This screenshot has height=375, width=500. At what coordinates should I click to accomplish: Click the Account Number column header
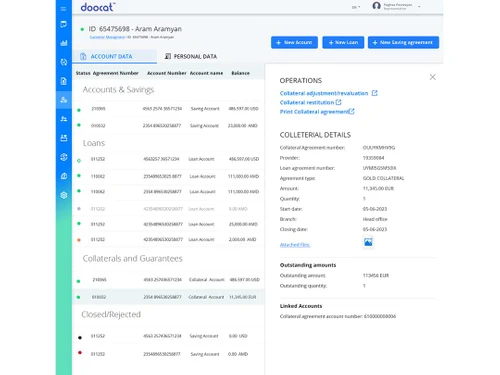pos(167,73)
